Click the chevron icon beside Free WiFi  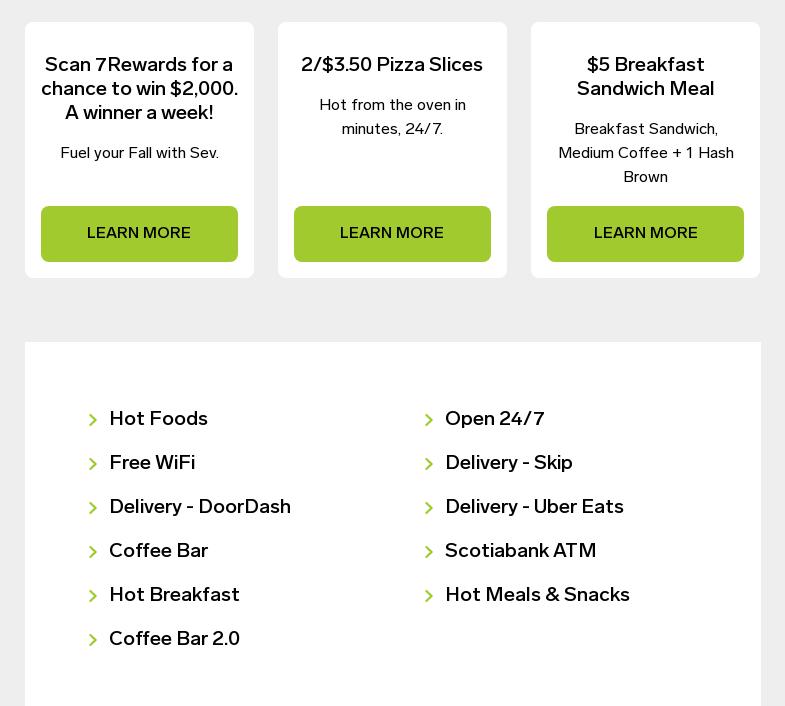[93, 464]
